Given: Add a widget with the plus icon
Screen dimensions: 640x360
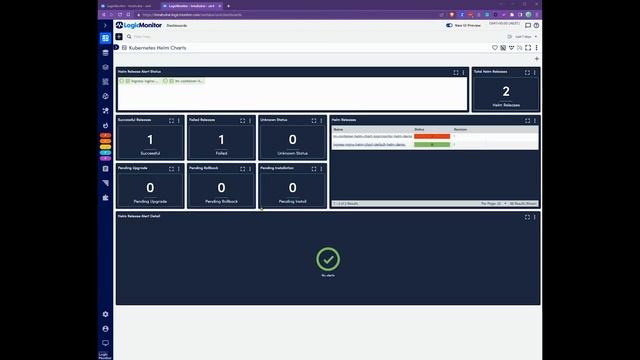Looking at the screenshot, I should coord(537,59).
